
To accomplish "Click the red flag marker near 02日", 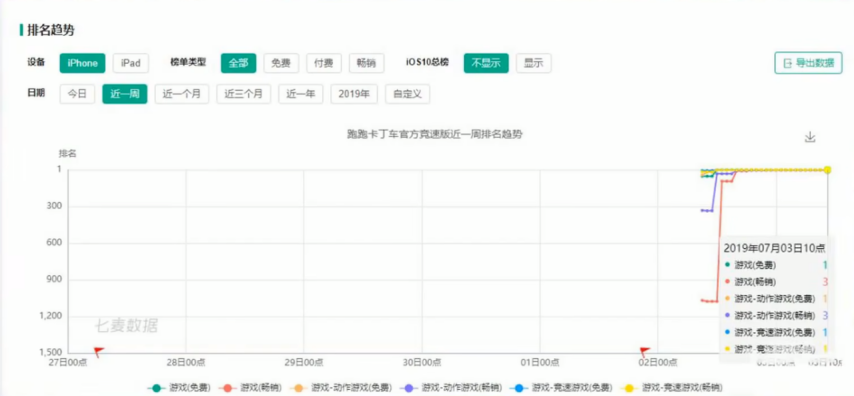I will (x=645, y=352).
